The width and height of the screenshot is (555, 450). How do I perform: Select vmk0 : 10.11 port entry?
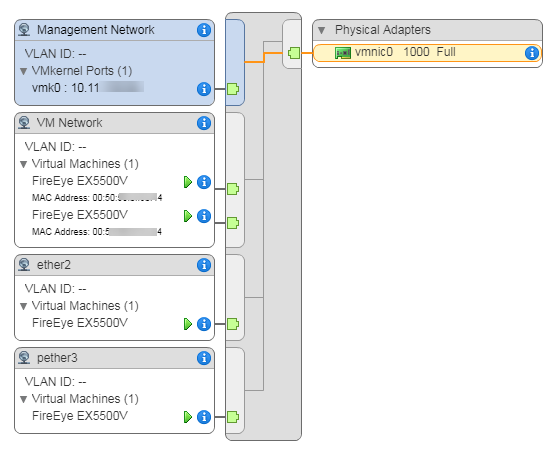[x=88, y=87]
